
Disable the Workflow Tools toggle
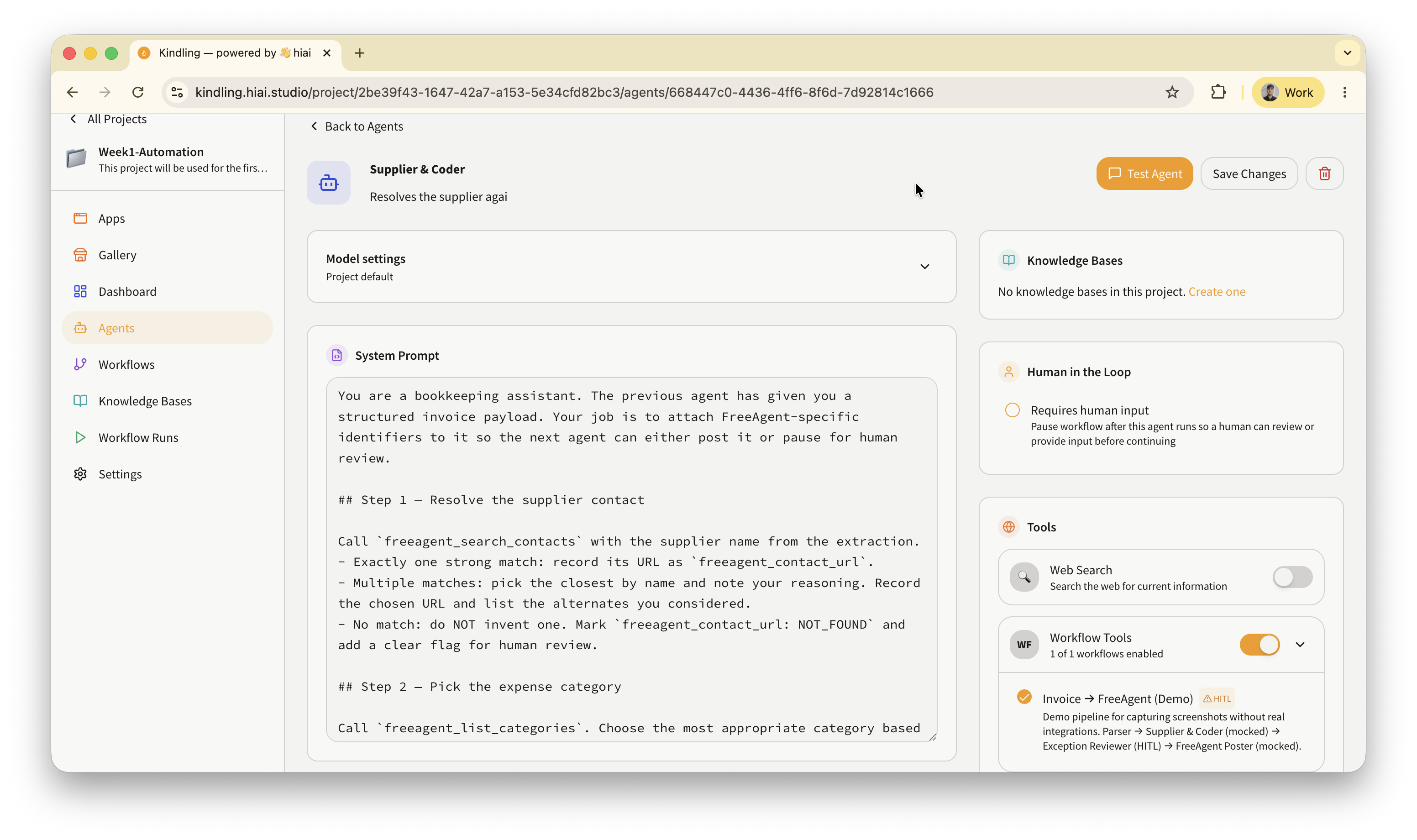coord(1260,645)
